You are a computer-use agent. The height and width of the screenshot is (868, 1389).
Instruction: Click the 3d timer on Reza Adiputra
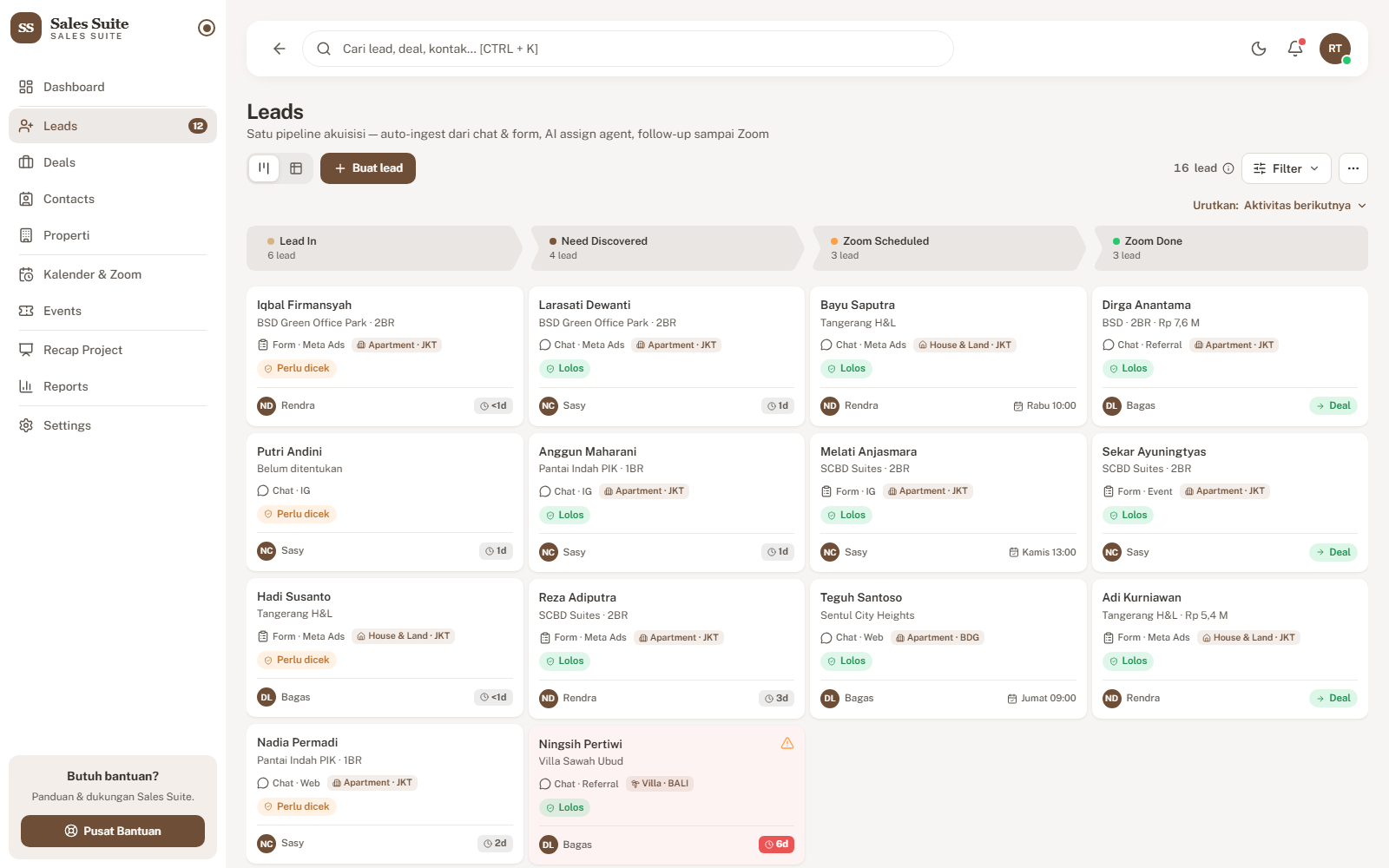(x=776, y=698)
